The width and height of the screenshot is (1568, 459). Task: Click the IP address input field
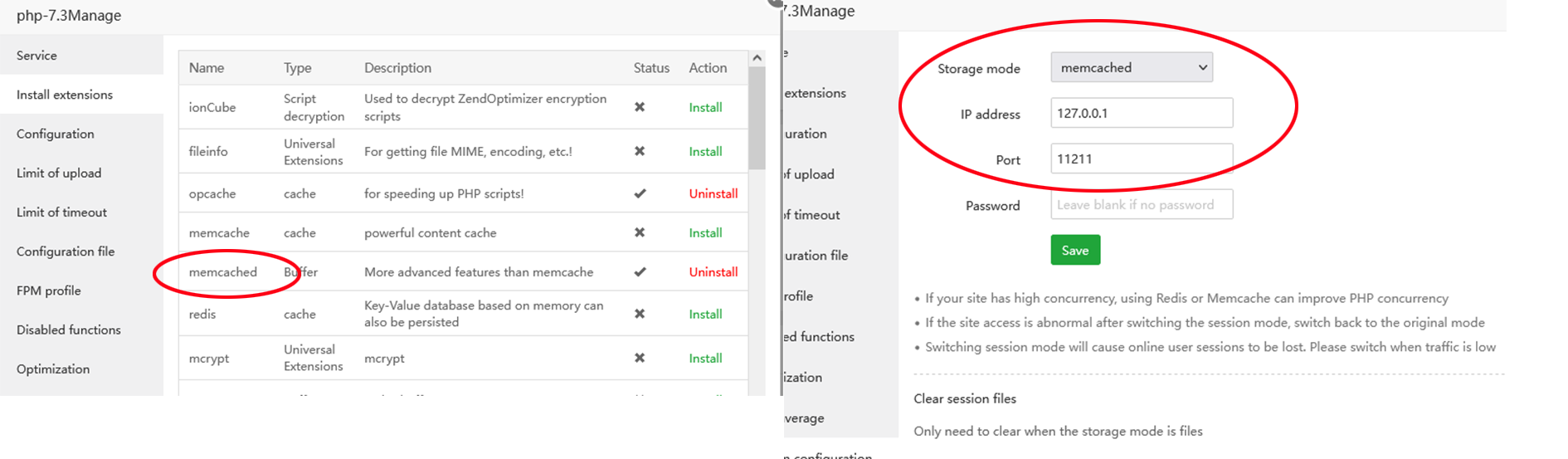coord(1141,113)
